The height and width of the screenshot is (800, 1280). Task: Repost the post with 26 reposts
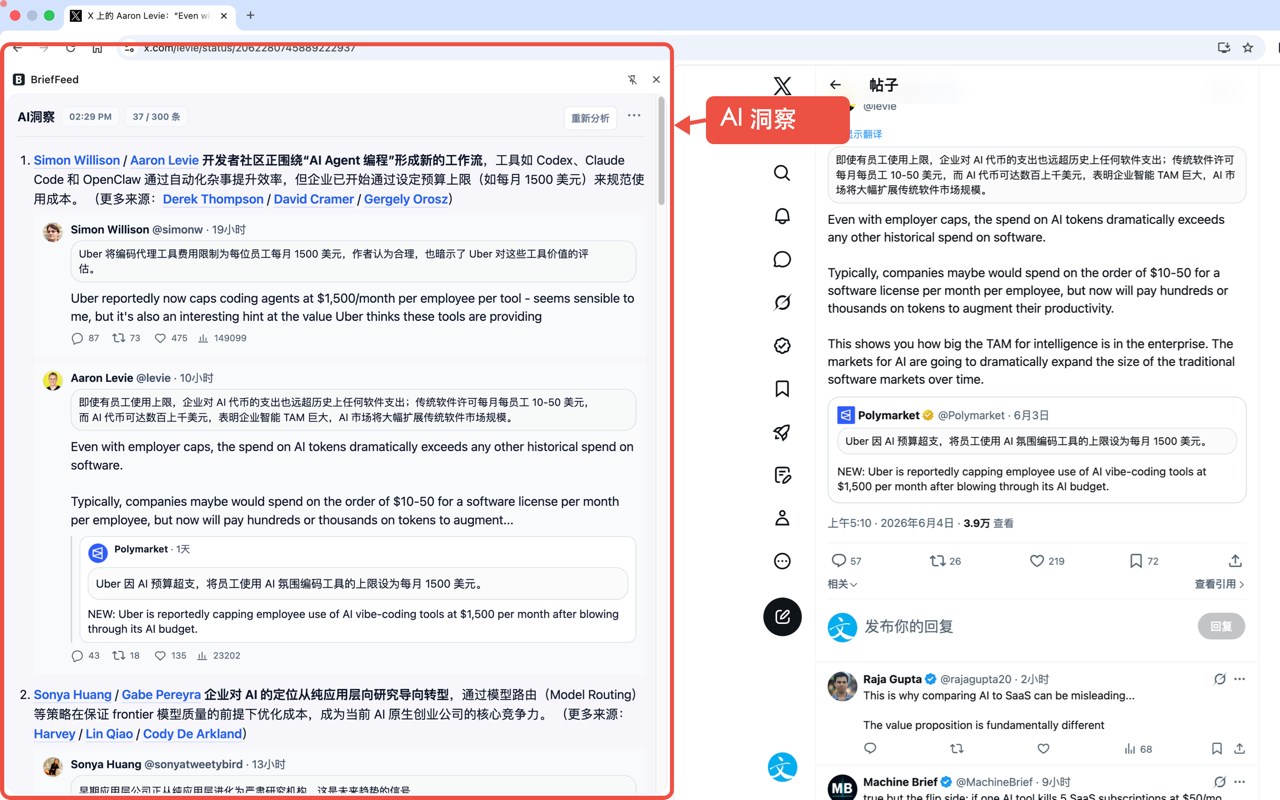[x=937, y=561]
